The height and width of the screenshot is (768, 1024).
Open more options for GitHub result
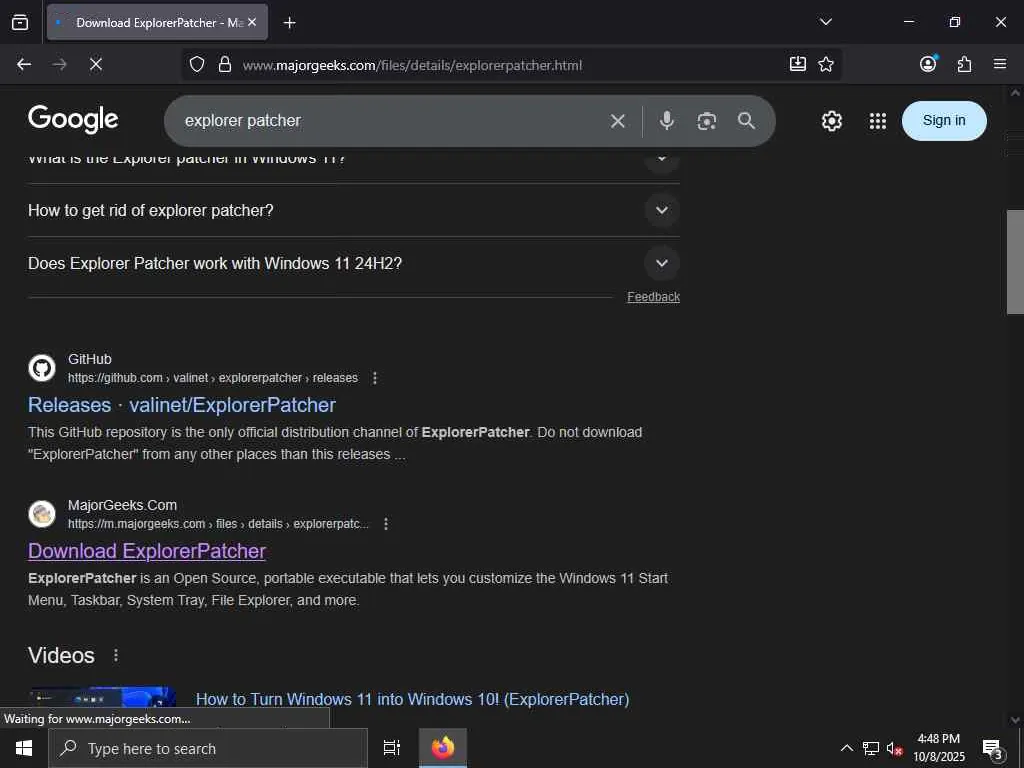tap(375, 378)
